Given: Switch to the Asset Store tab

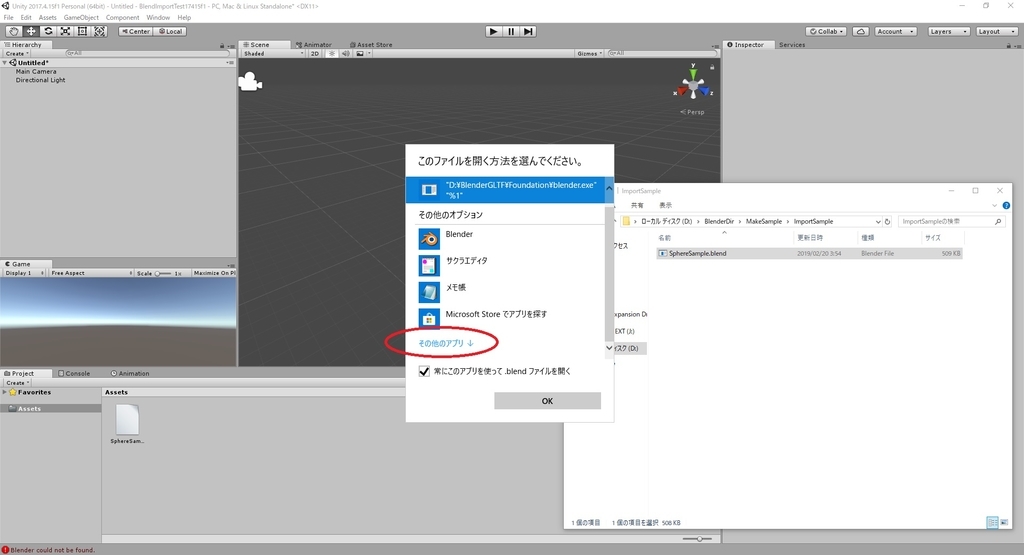Looking at the screenshot, I should (371, 45).
